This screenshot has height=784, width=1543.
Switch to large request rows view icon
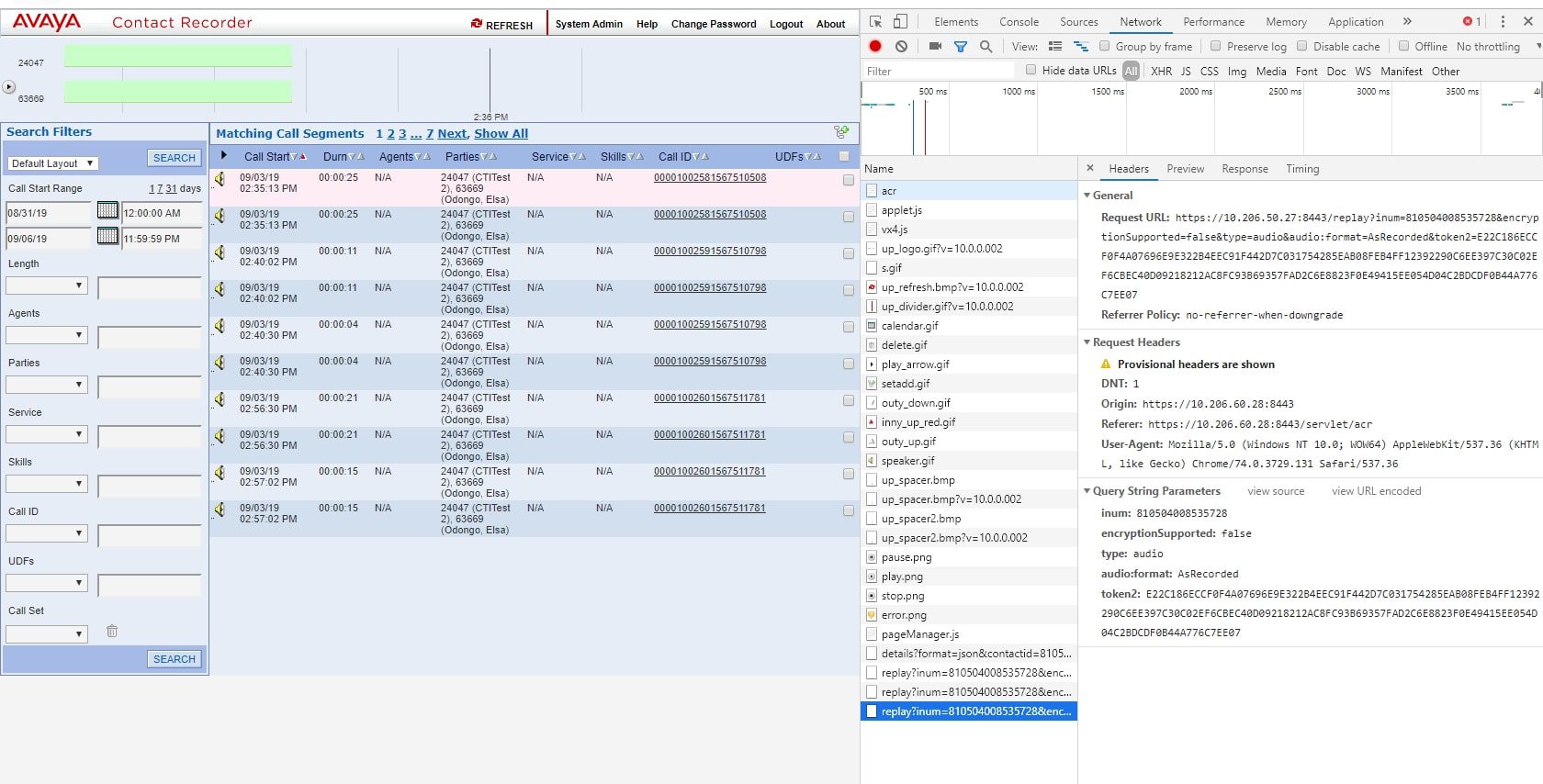pos(1055,46)
